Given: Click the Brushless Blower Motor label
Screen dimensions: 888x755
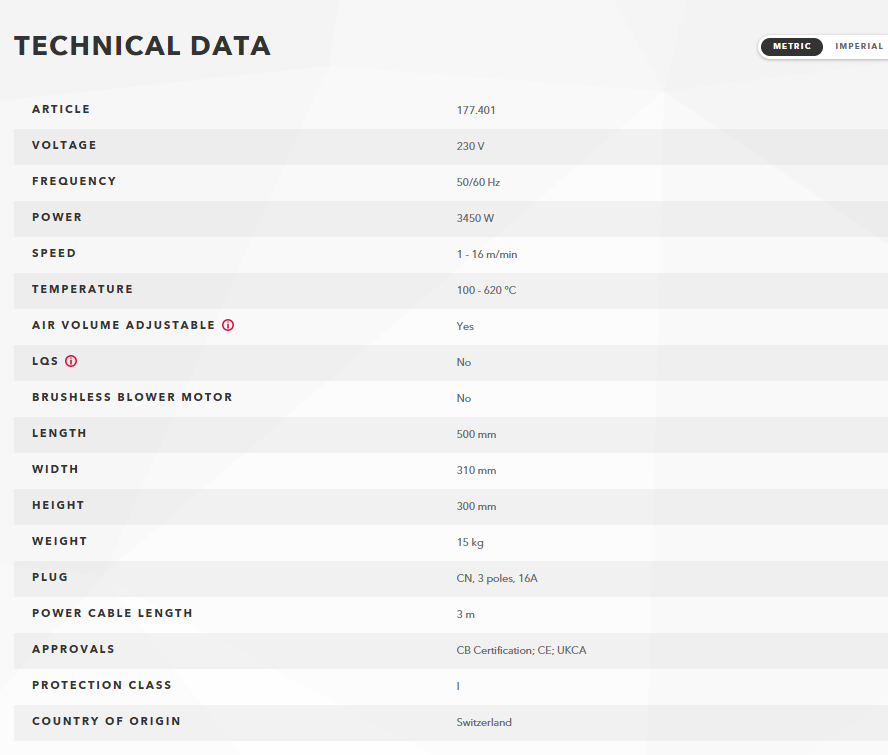Looking at the screenshot, I should coord(132,397).
